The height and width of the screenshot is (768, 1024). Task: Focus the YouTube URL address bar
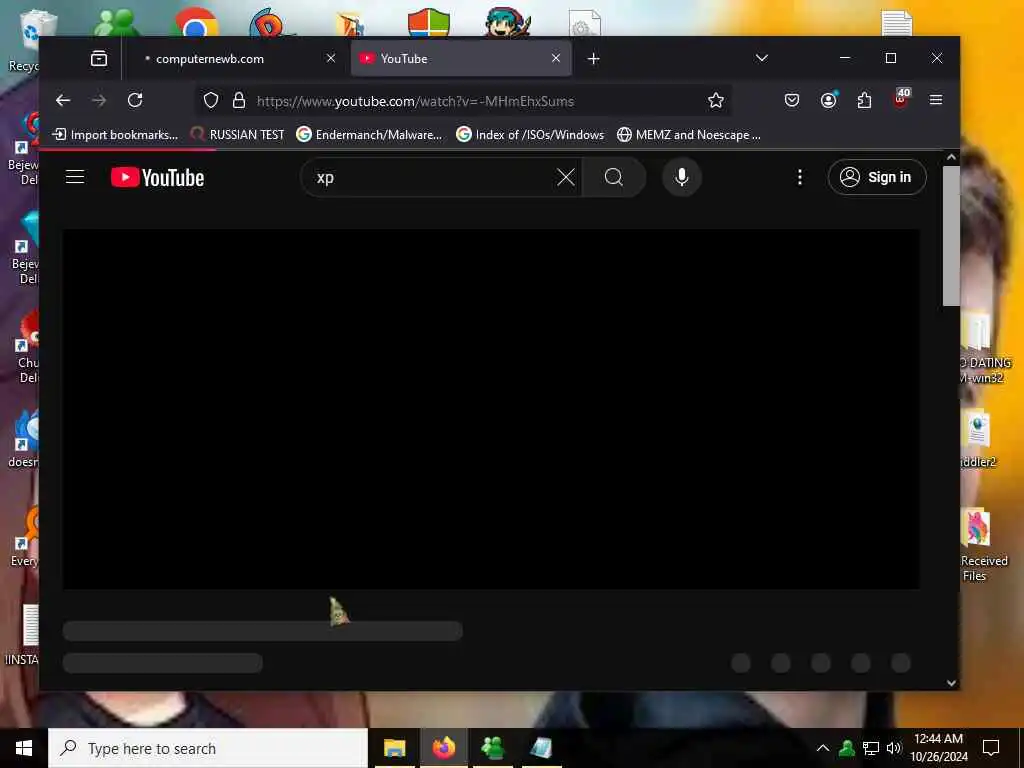[462, 101]
